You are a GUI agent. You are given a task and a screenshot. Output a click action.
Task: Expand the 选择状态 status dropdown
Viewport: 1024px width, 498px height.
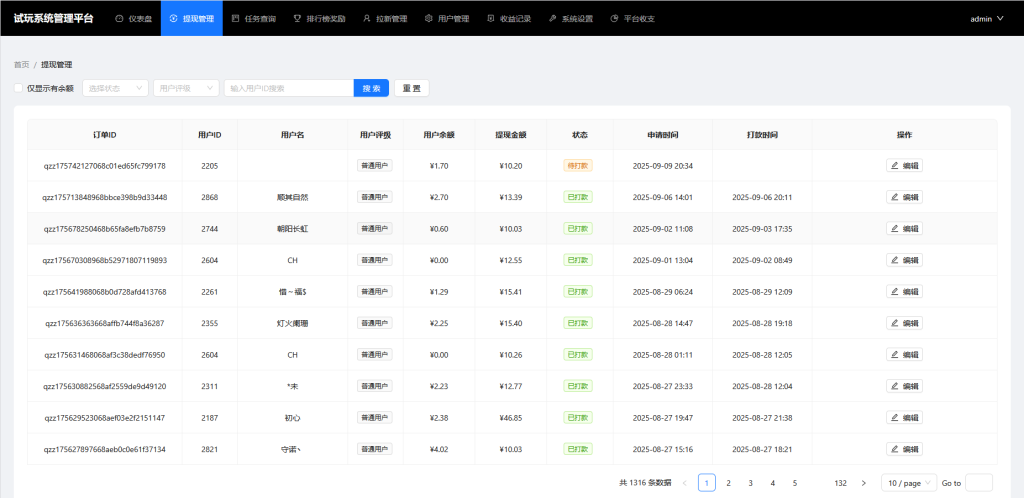point(115,88)
